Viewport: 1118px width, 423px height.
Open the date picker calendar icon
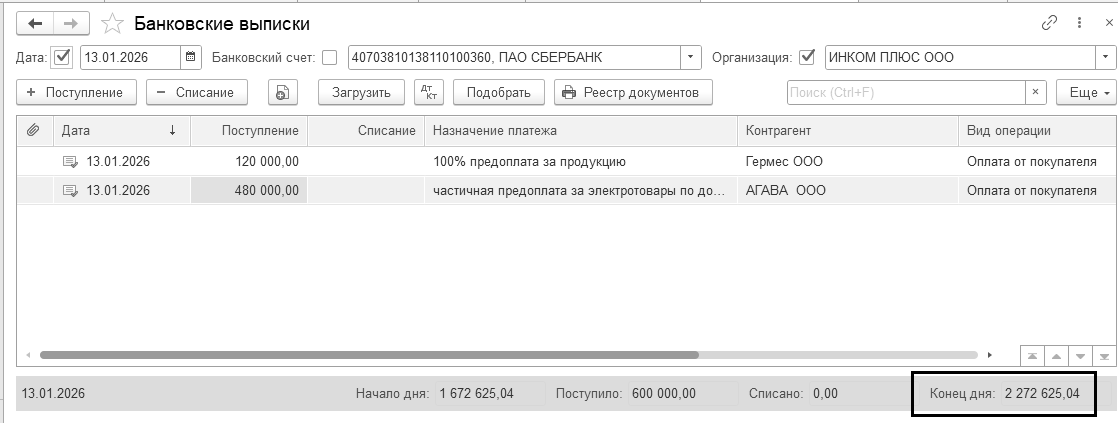coord(191,57)
